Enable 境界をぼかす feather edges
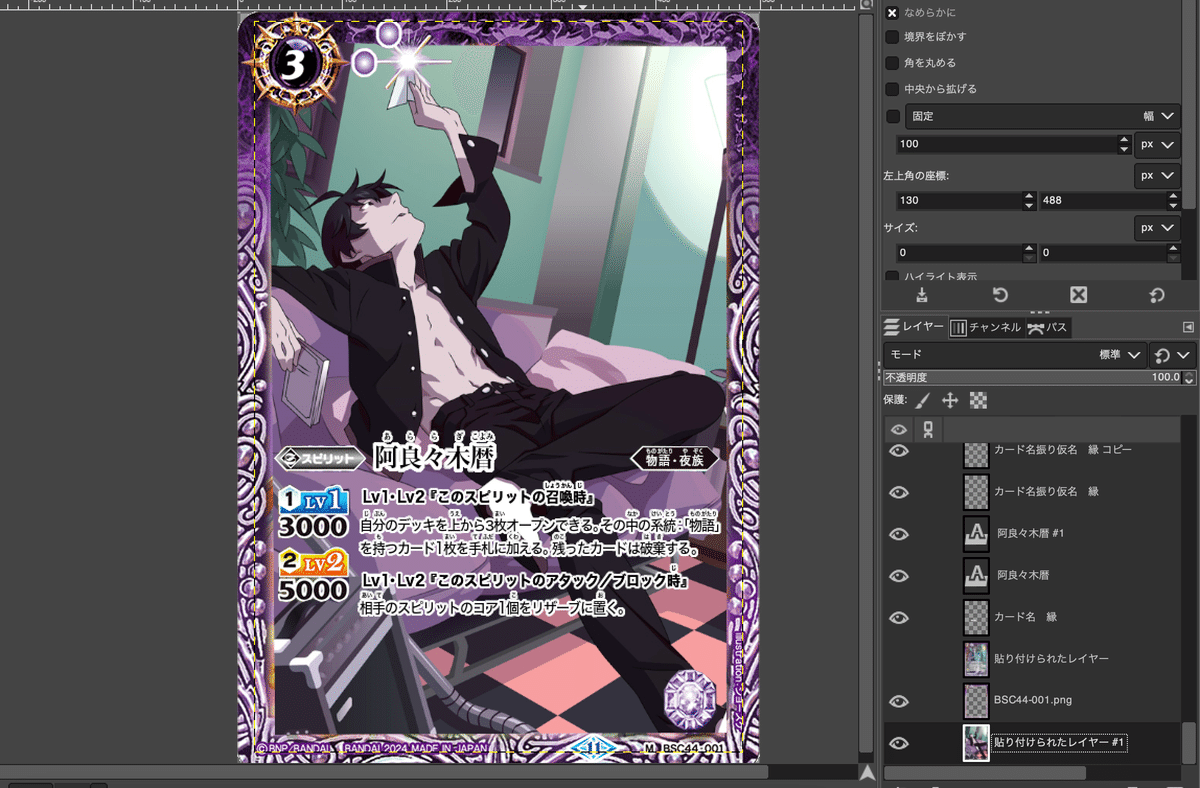 (x=892, y=37)
